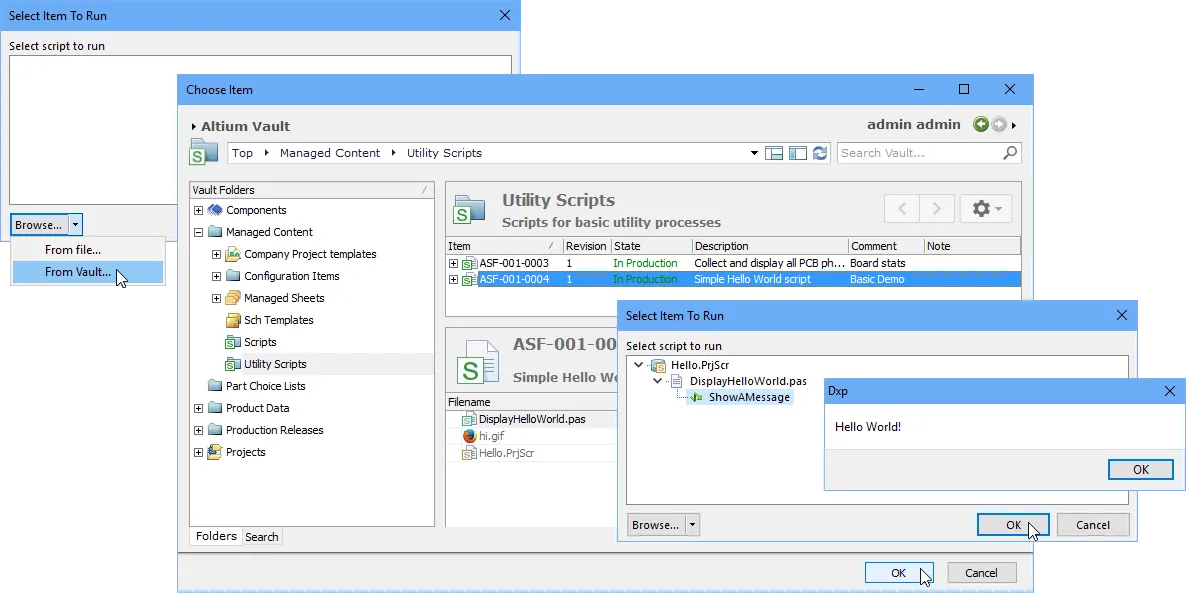
Task: Click the next arrow button in Utility Scripts header
Action: [x=936, y=209]
